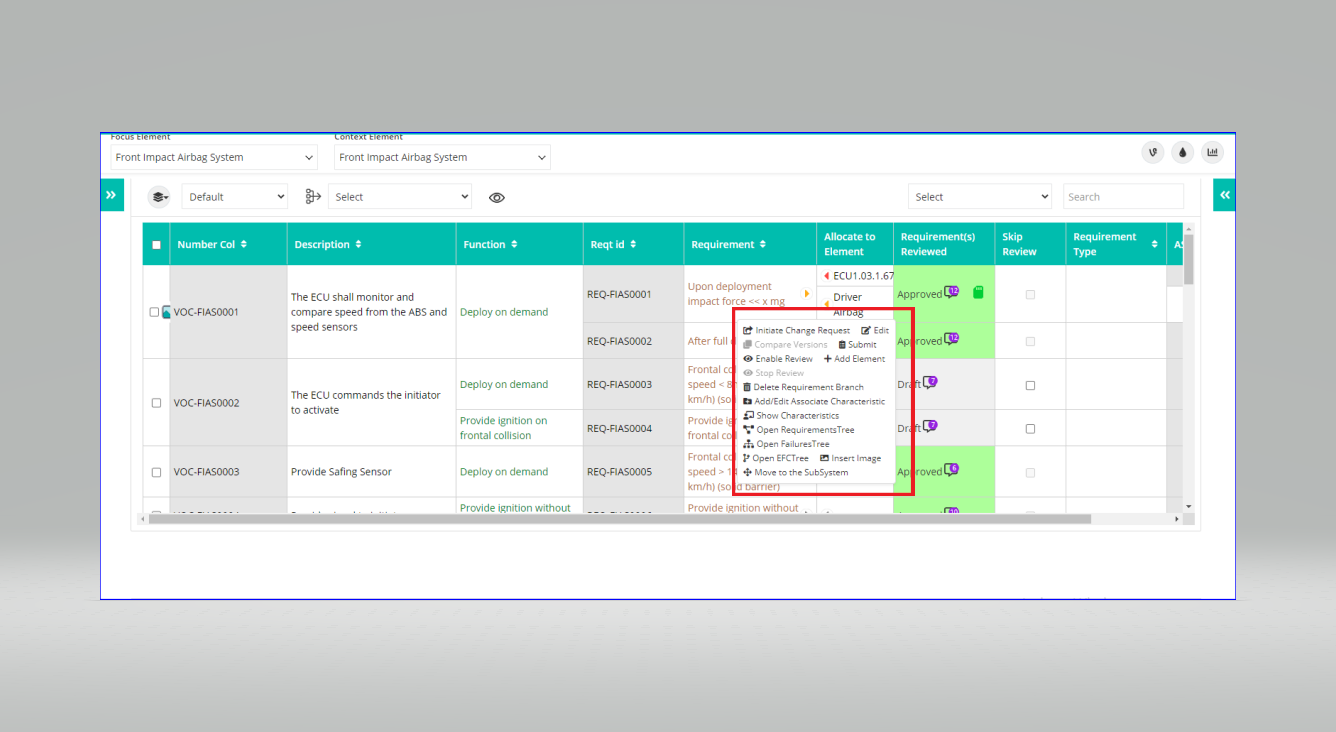Screen dimensions: 1336x732
Task: Open the layers stack icon menu
Action: coord(159,197)
